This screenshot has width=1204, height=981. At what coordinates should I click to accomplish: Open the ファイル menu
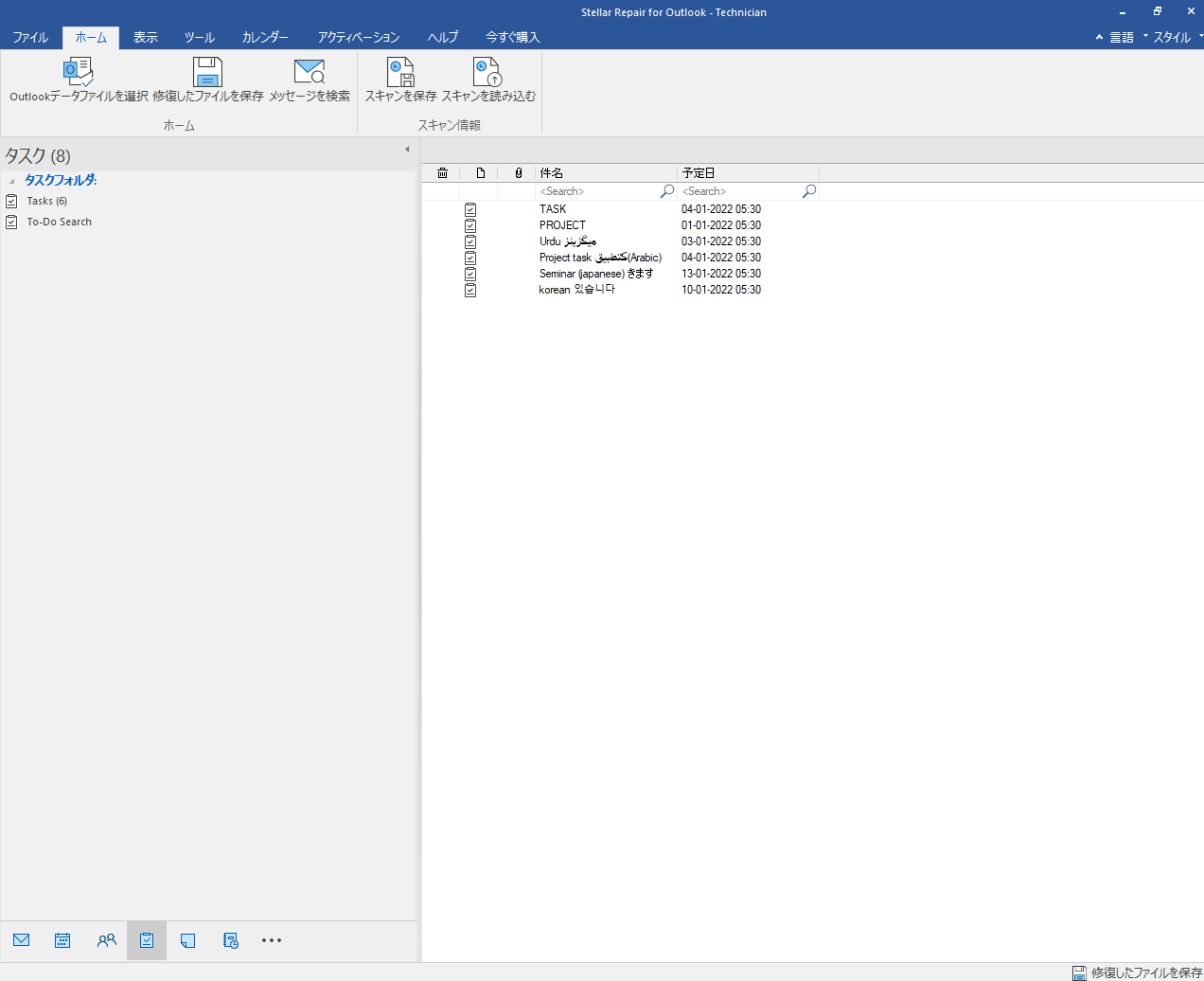[x=30, y=37]
